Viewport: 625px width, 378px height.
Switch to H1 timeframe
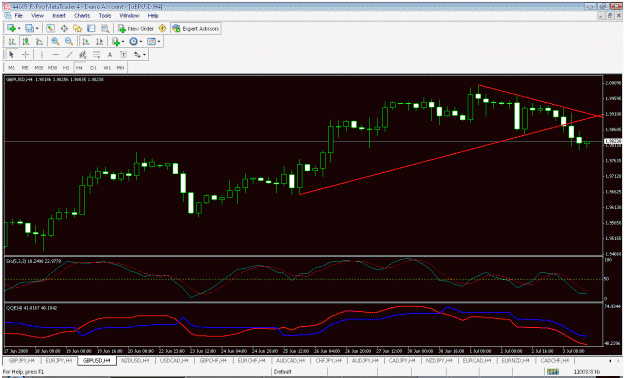tap(66, 68)
